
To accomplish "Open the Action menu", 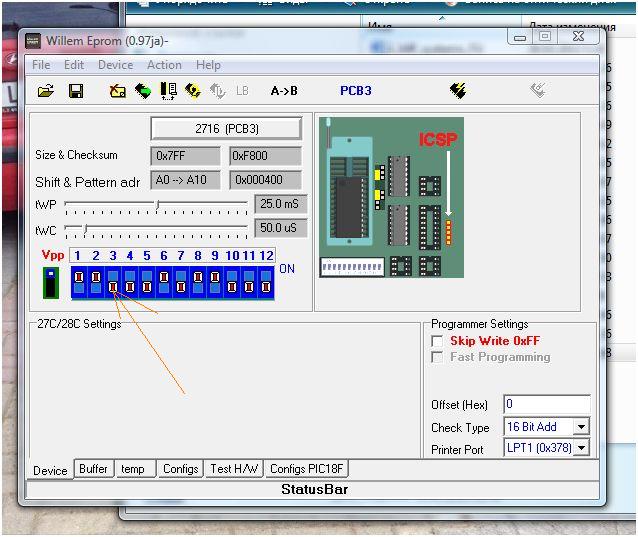I will point(164,65).
